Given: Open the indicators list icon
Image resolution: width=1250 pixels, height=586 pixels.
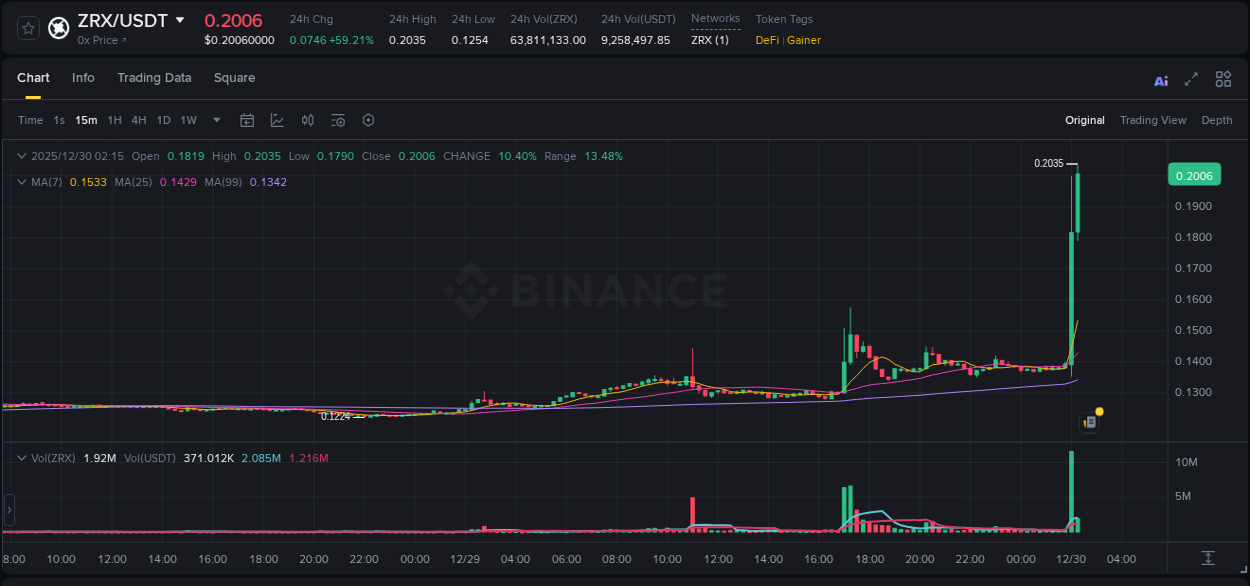Looking at the screenshot, I should coord(337,120).
